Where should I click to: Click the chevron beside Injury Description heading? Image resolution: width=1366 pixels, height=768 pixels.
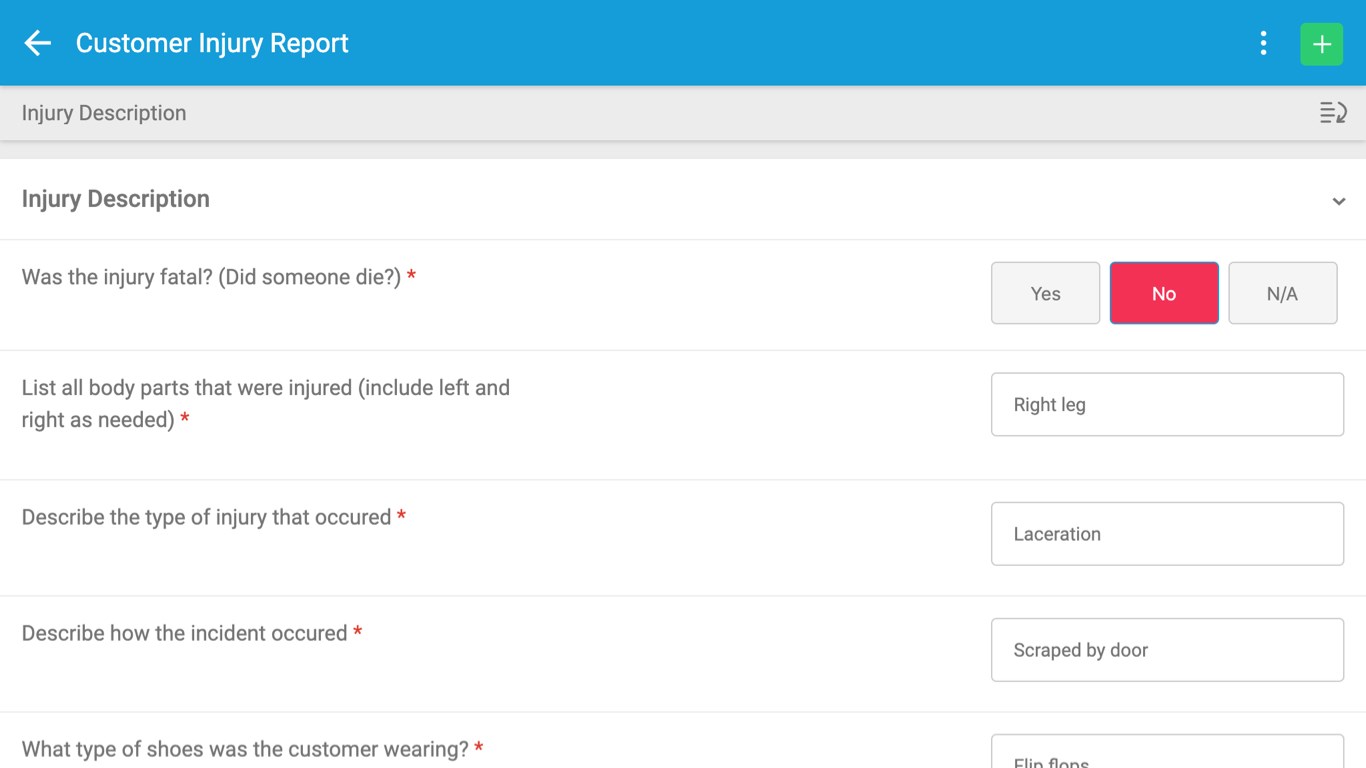(1338, 200)
